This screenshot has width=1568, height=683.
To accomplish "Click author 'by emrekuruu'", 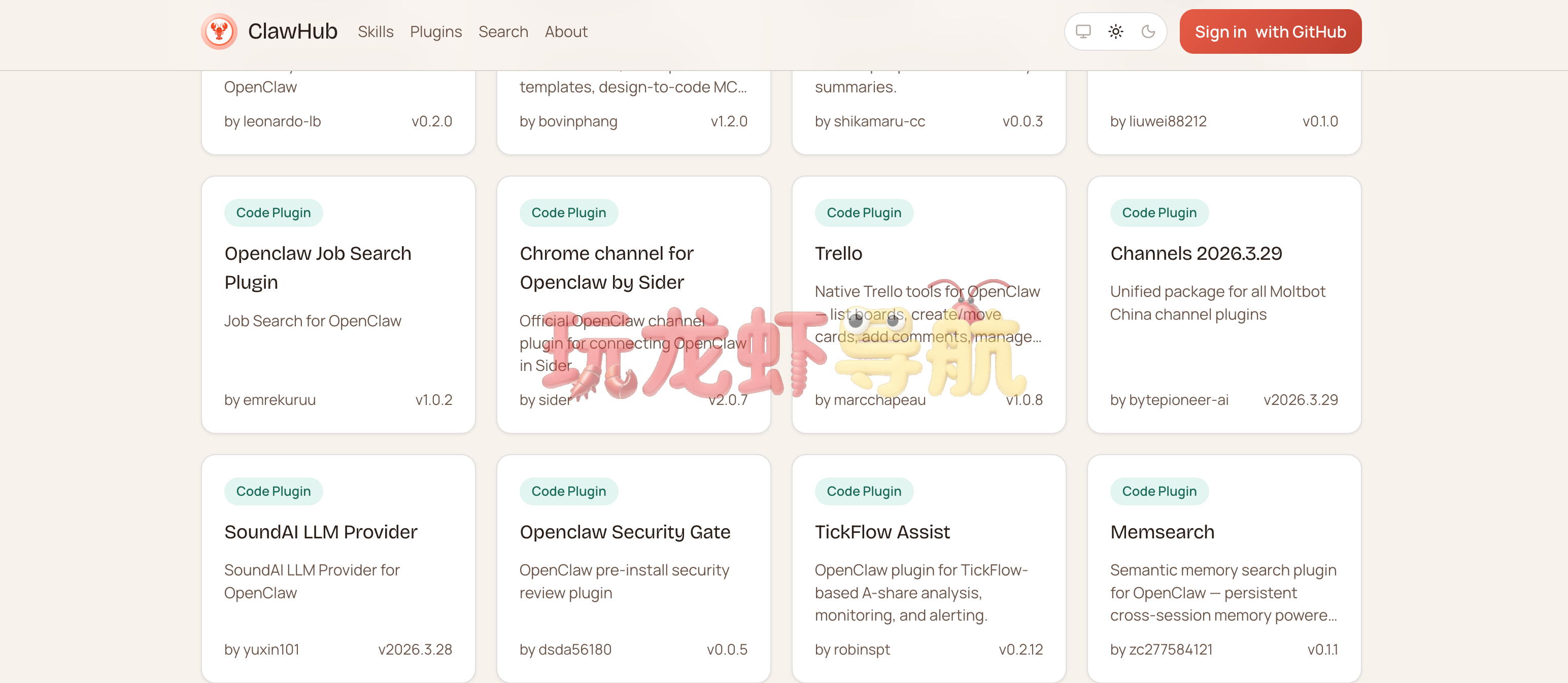I will [269, 400].
